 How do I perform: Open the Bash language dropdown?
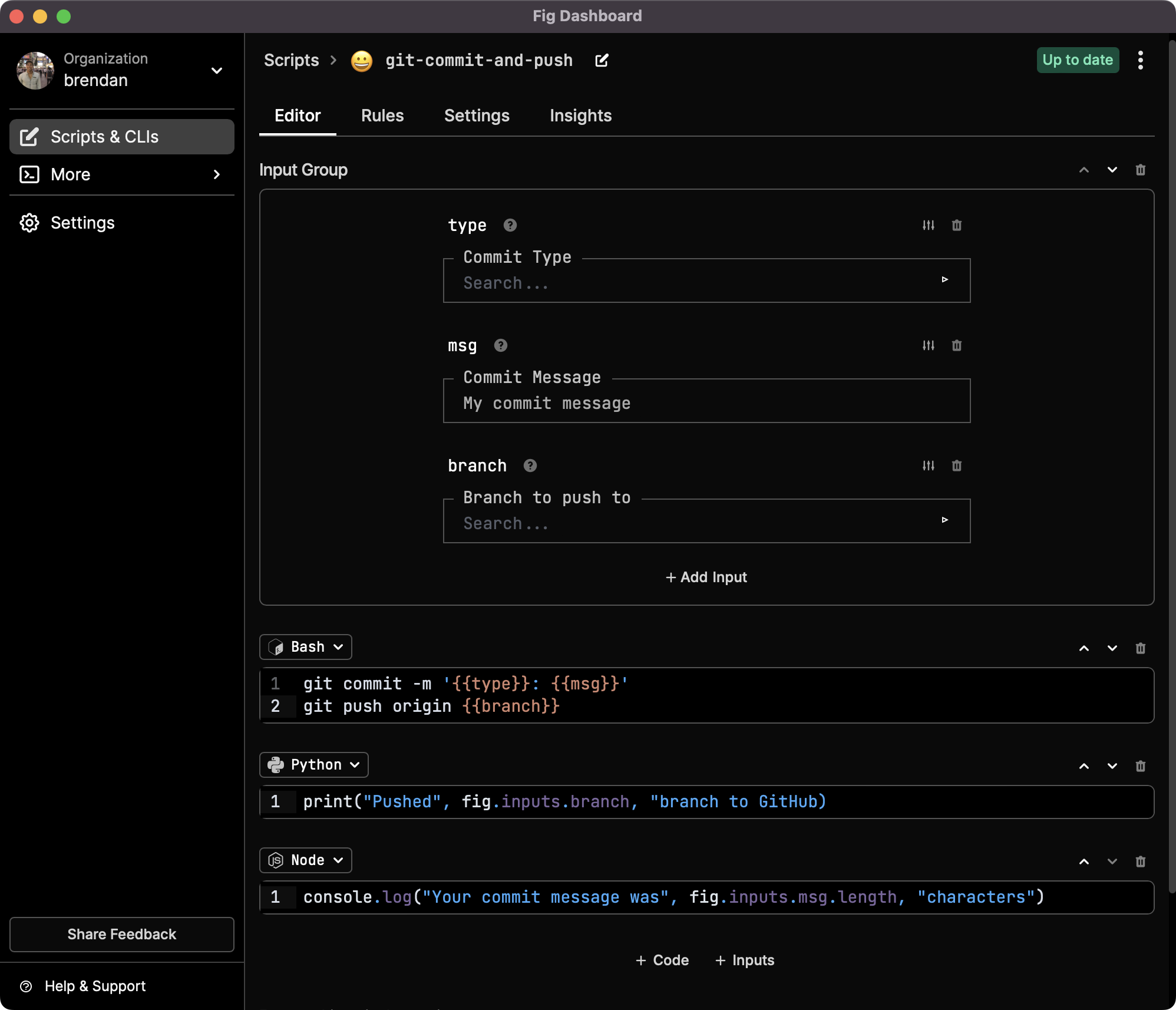(x=305, y=647)
